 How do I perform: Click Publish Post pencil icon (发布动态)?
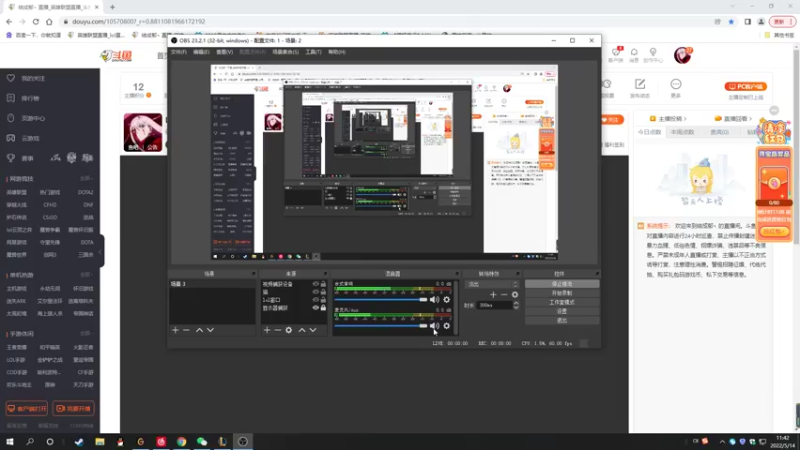point(640,84)
